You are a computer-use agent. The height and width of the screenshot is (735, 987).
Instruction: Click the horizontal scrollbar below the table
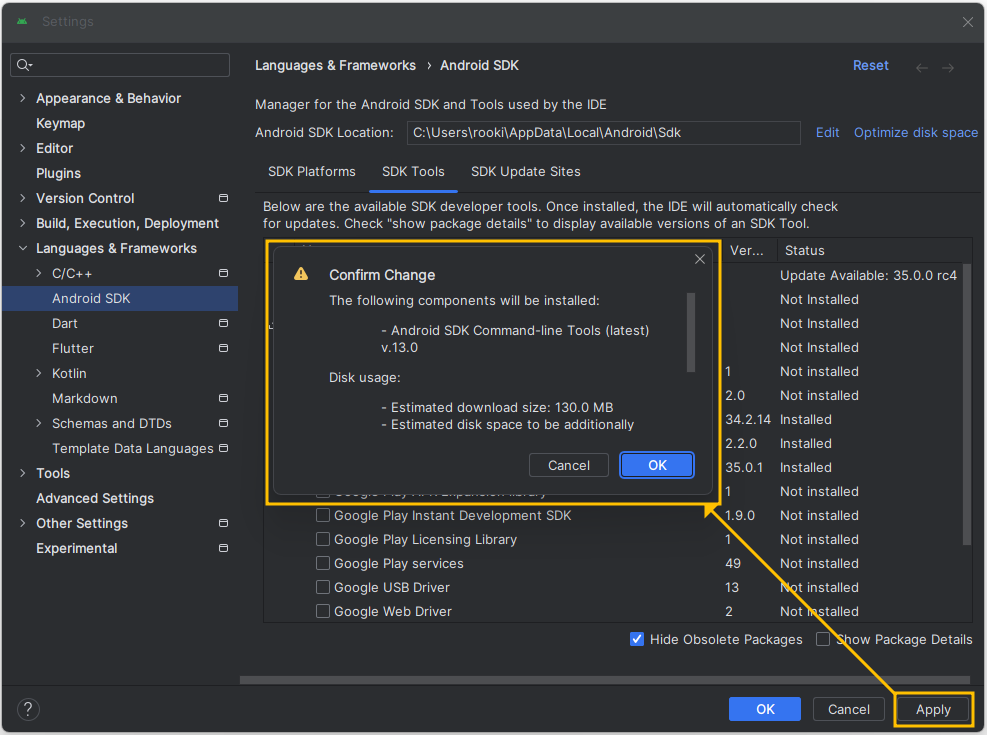(605, 680)
